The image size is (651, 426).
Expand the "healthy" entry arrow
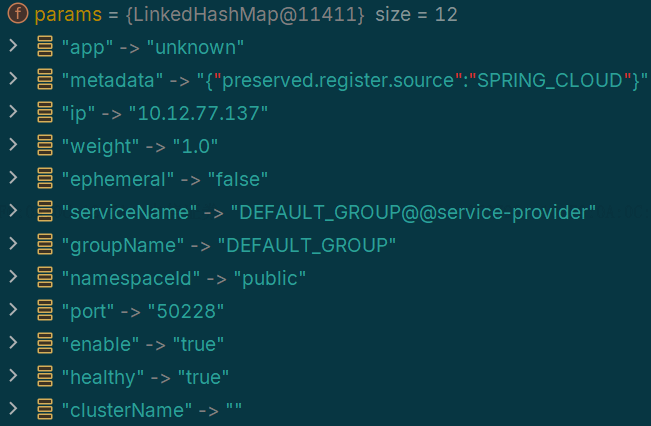[x=13, y=375]
